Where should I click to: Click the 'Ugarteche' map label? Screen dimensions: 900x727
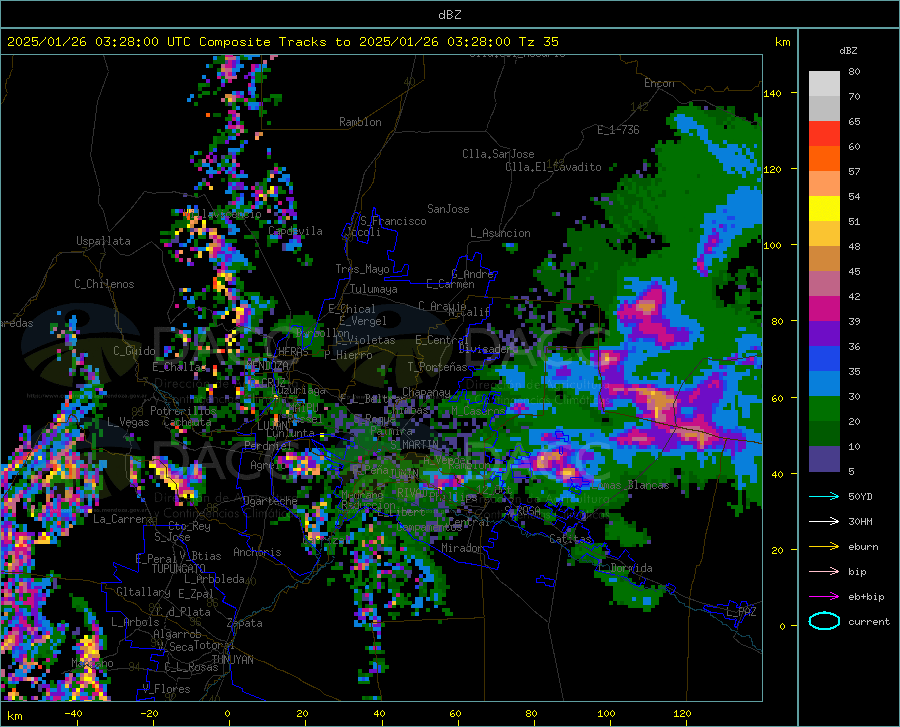pos(270,500)
